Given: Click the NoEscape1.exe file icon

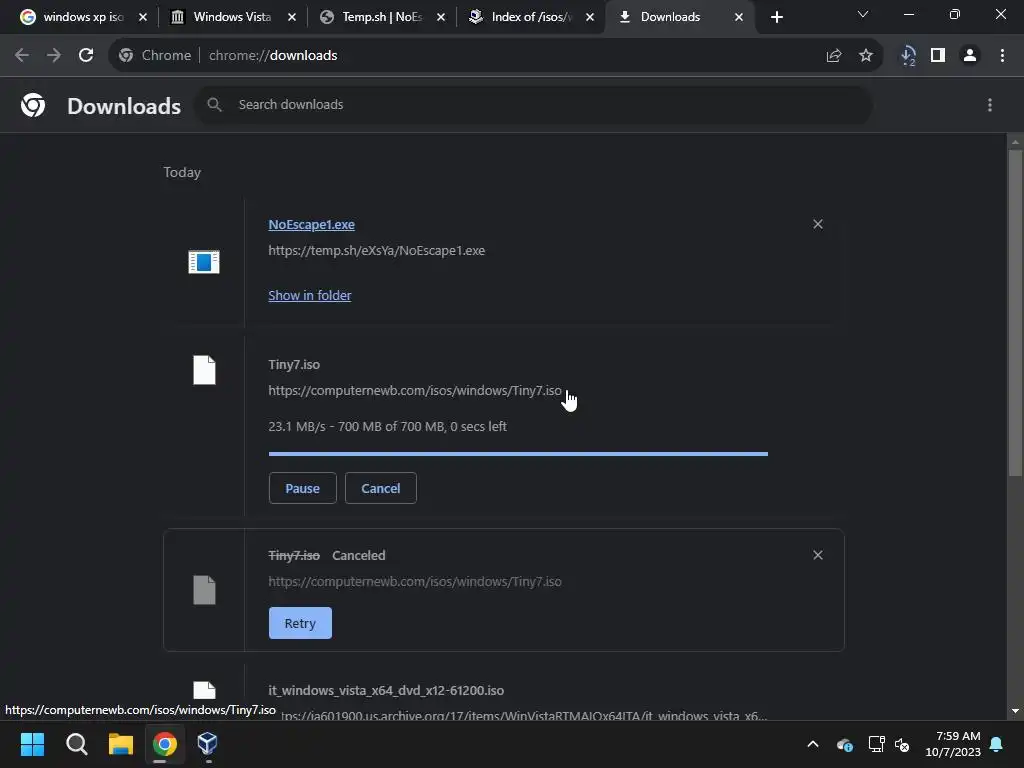Looking at the screenshot, I should (x=204, y=262).
